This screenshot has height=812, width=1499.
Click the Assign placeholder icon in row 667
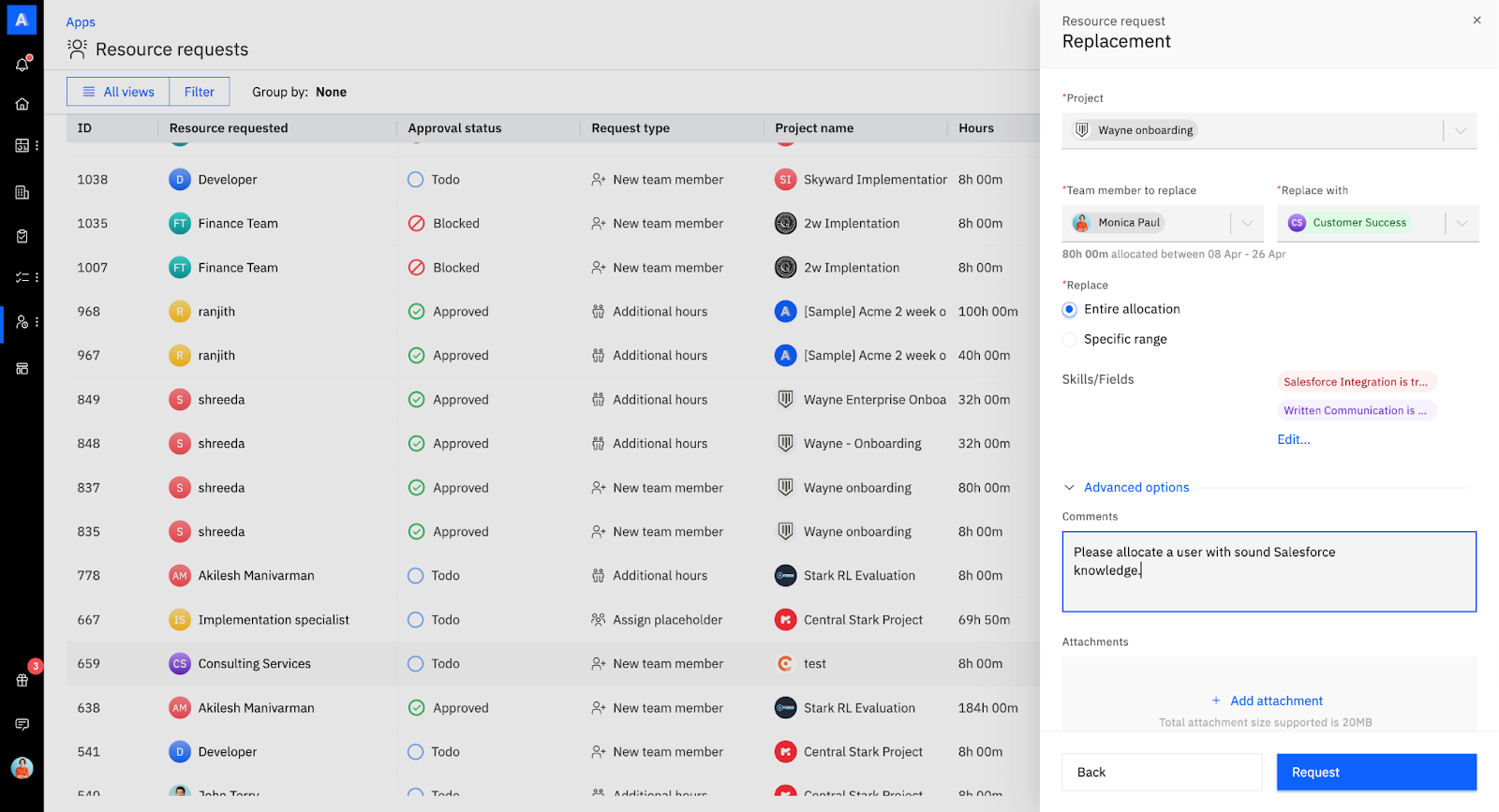[x=598, y=619]
